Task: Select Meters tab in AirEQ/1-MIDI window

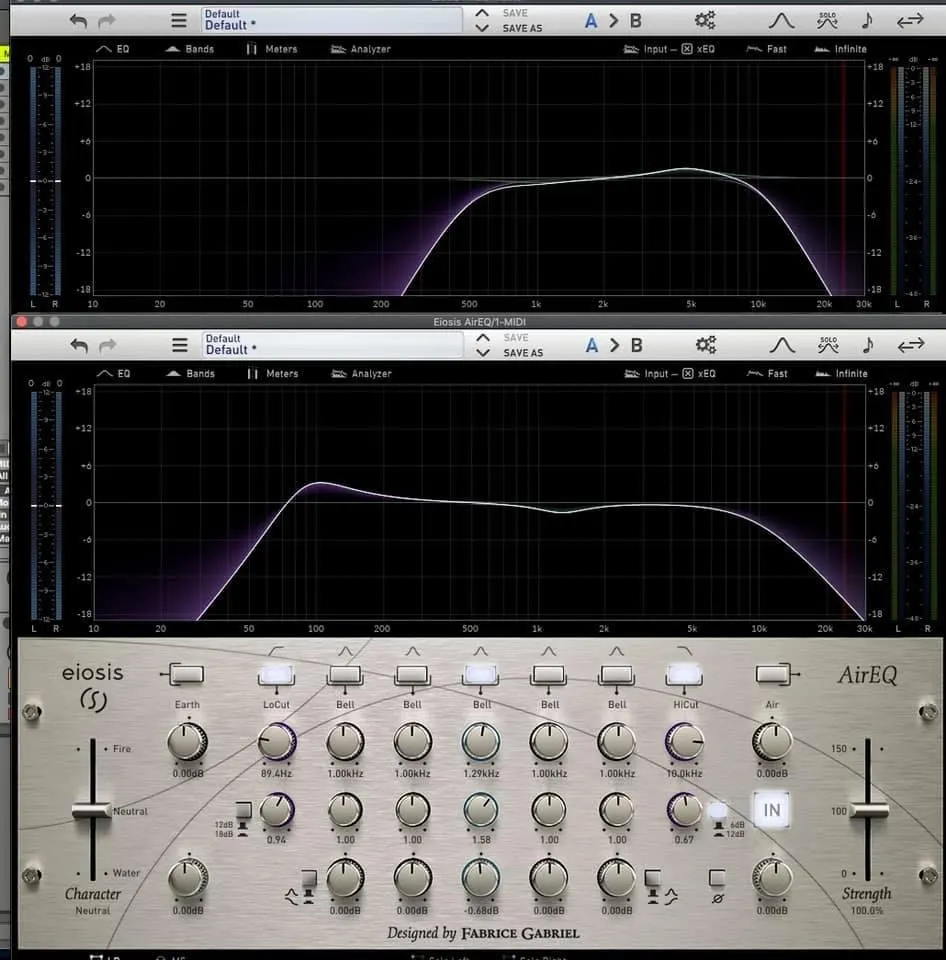Action: [272, 373]
